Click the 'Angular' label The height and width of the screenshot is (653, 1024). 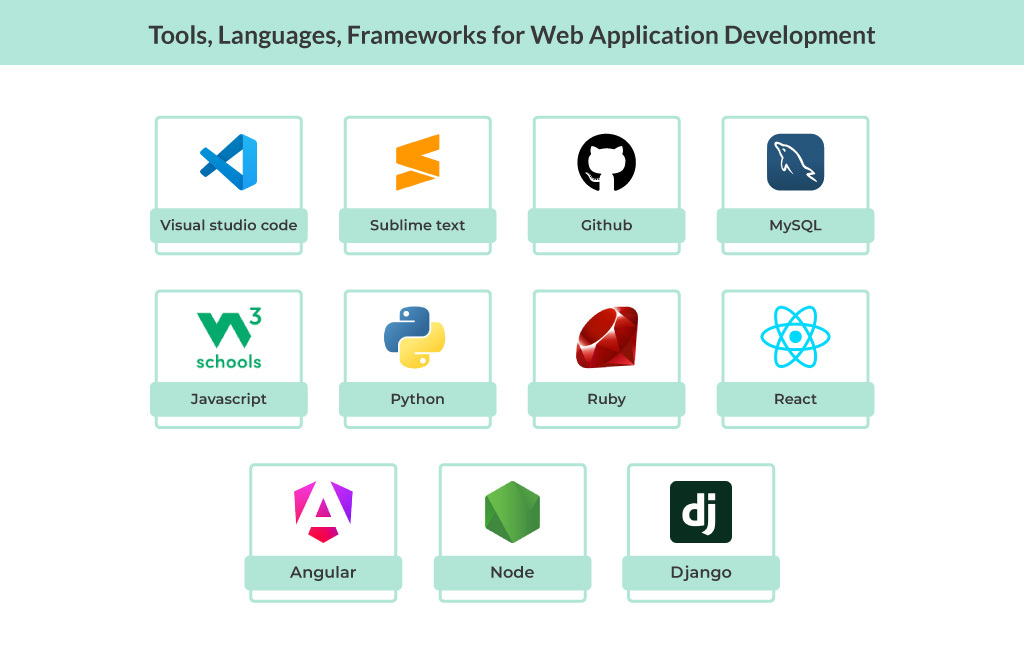(x=323, y=573)
